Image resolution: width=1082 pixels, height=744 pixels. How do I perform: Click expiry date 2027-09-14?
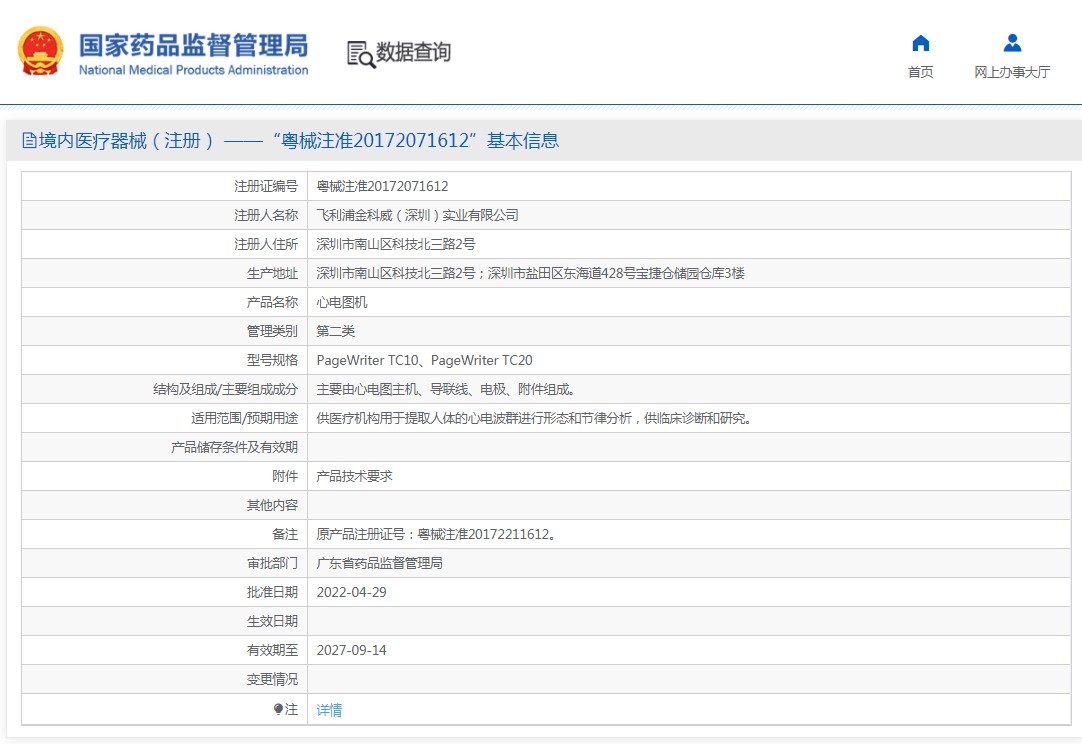pos(351,650)
